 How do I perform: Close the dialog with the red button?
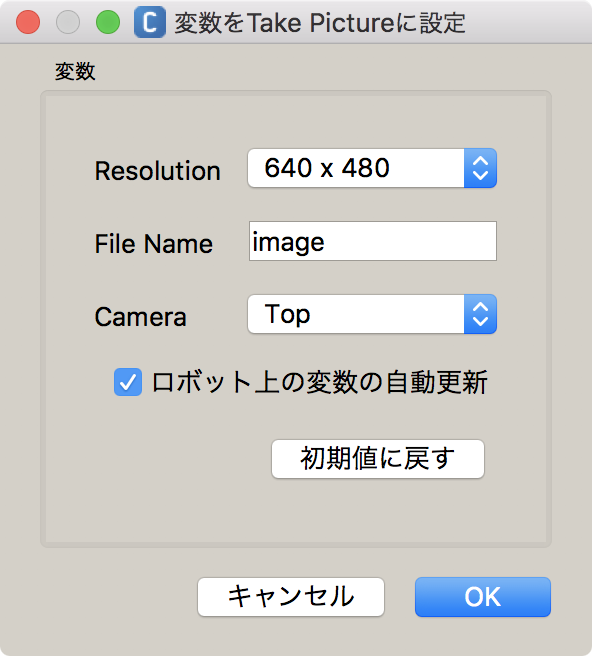pyautogui.click(x=28, y=22)
